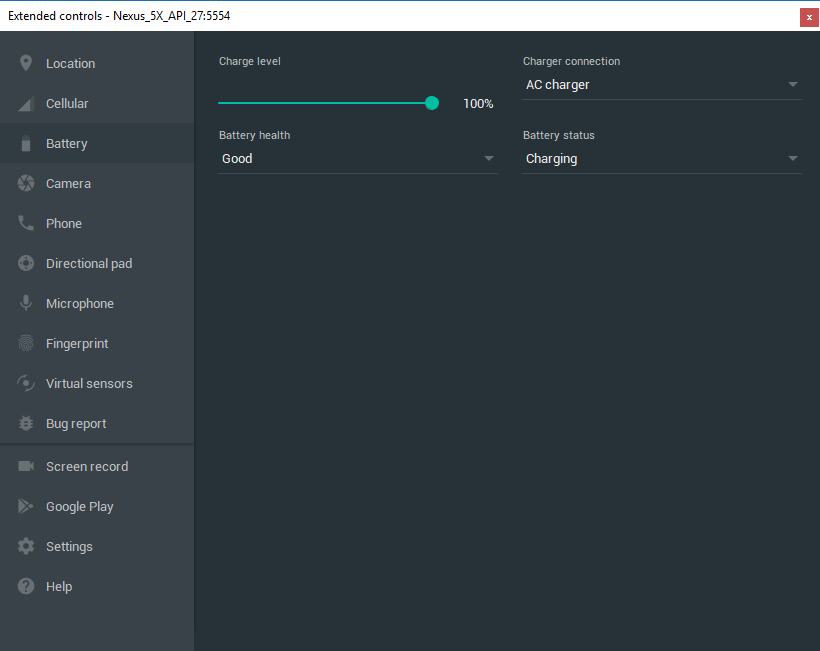Open the Location tab

[x=97, y=63]
